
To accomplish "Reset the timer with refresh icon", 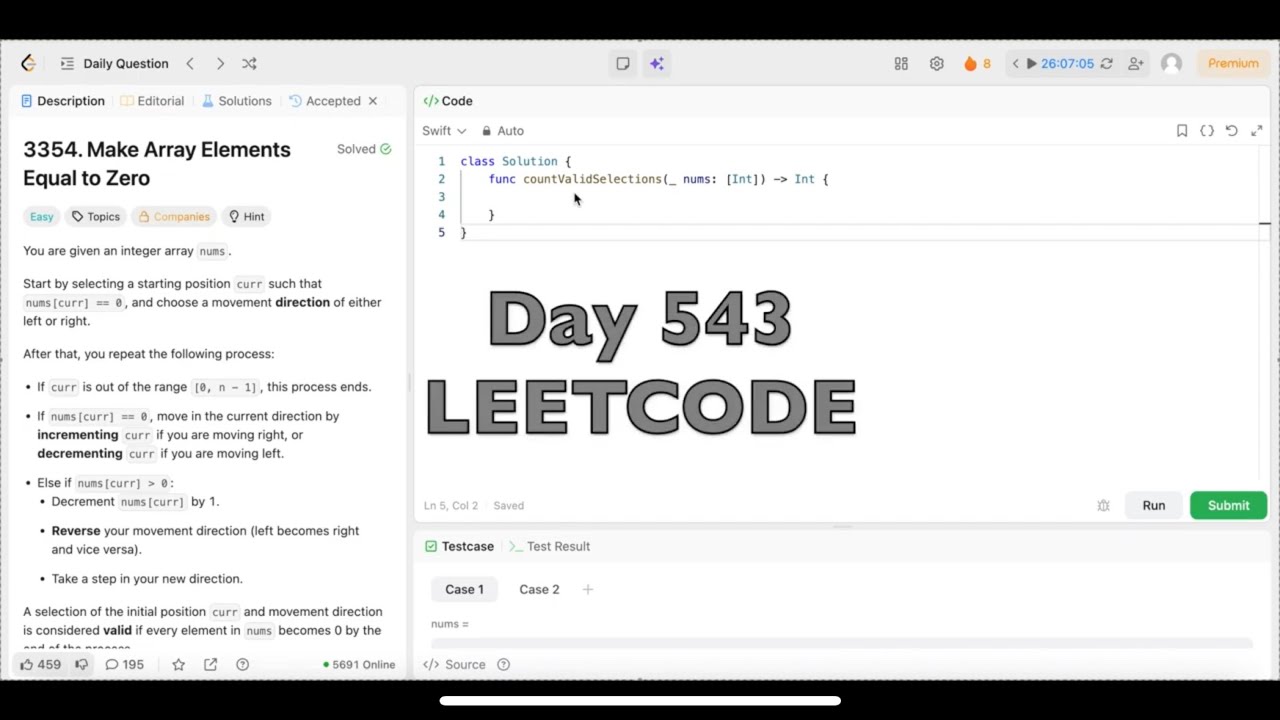I will (x=1106, y=63).
